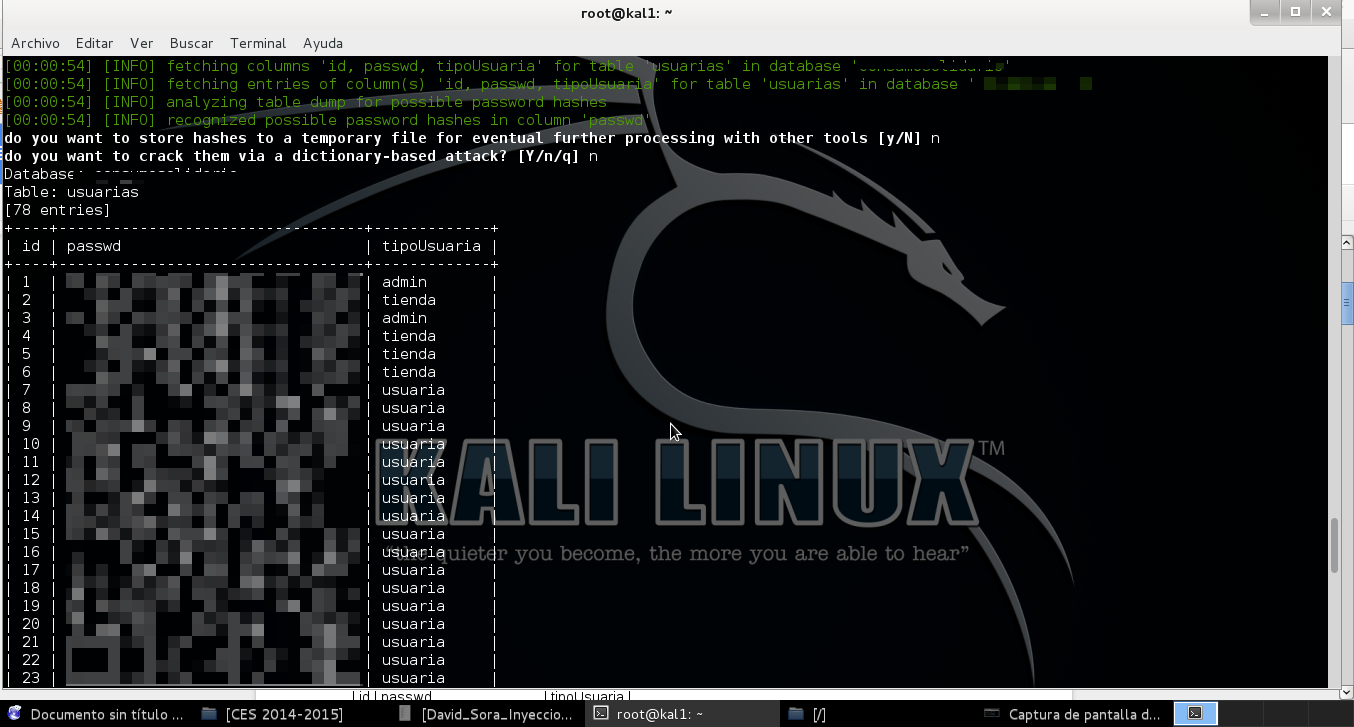Click the leftmost application icon in the taskbar
The image size is (1354, 727).
tap(13, 714)
